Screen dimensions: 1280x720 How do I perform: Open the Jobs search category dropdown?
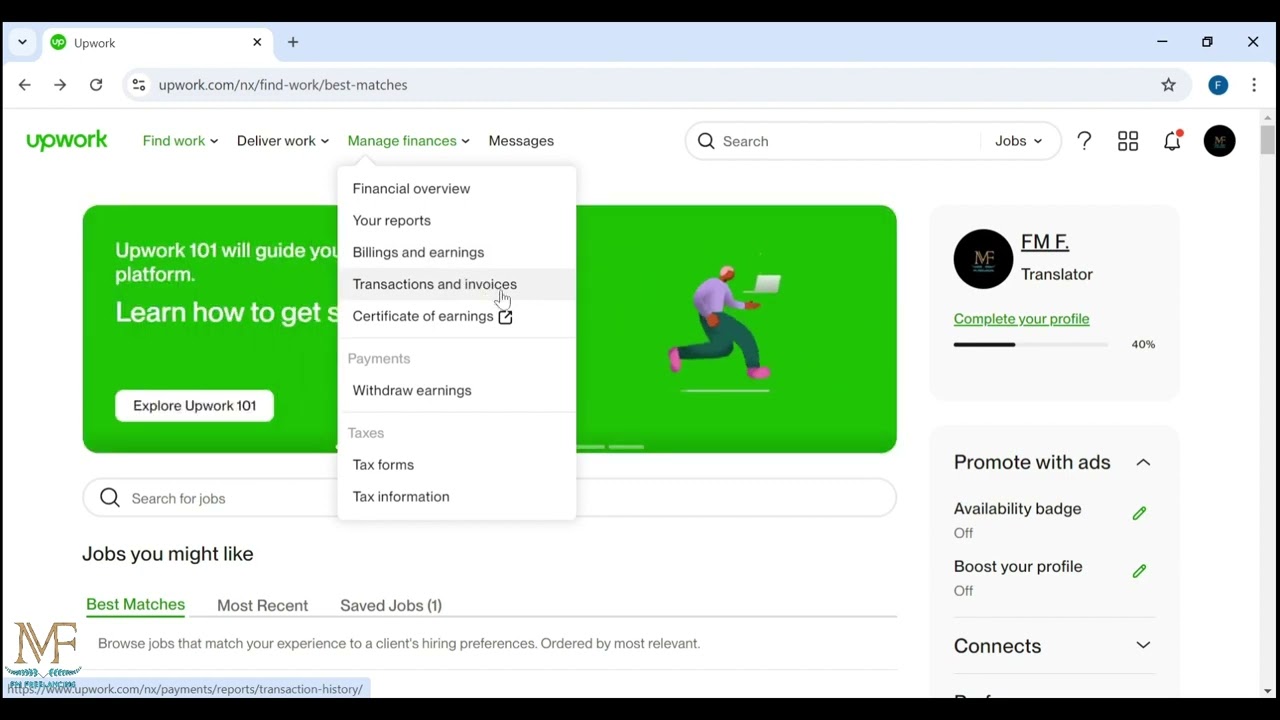1018,141
